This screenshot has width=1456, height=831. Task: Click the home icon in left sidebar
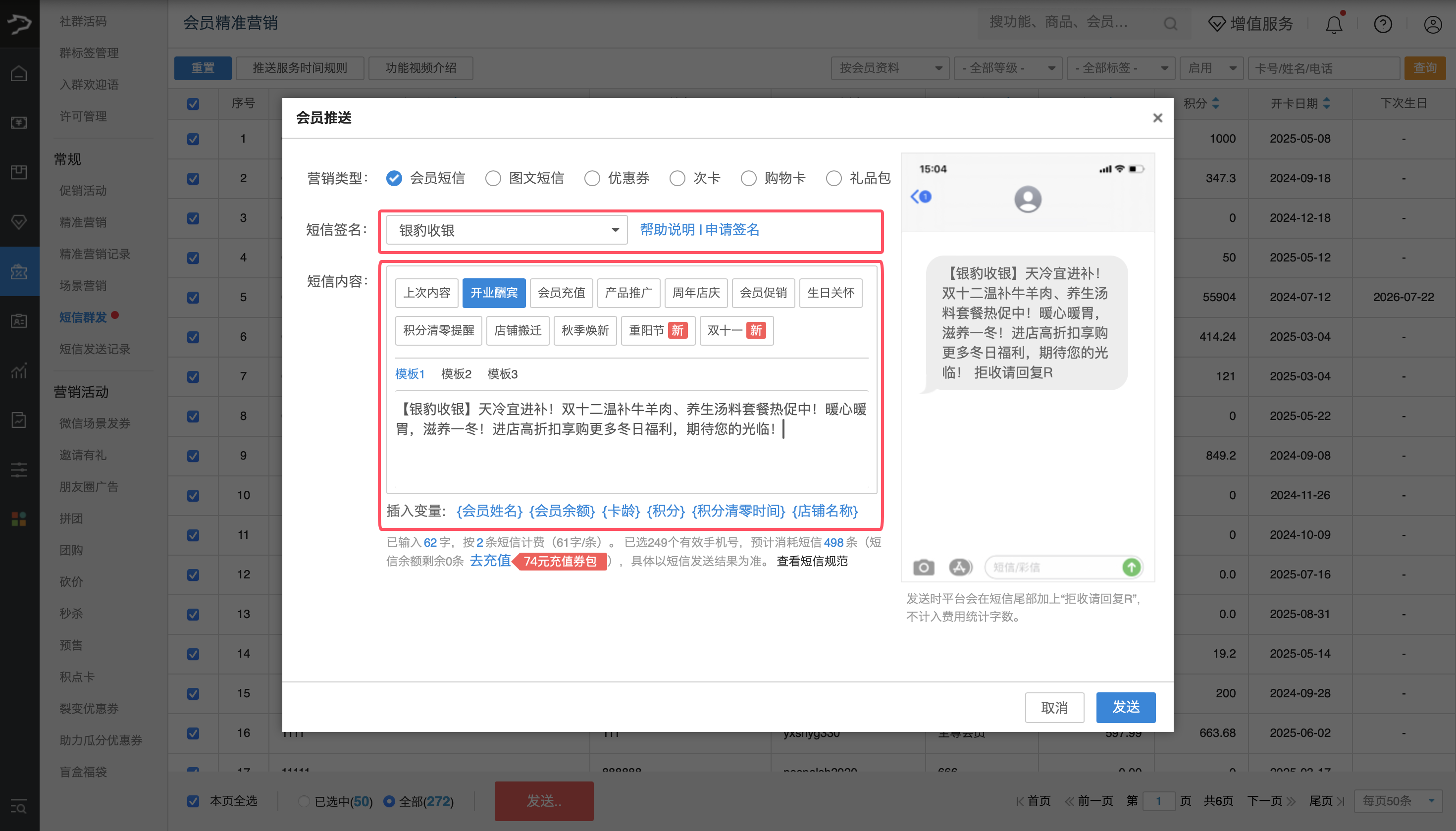(x=19, y=74)
